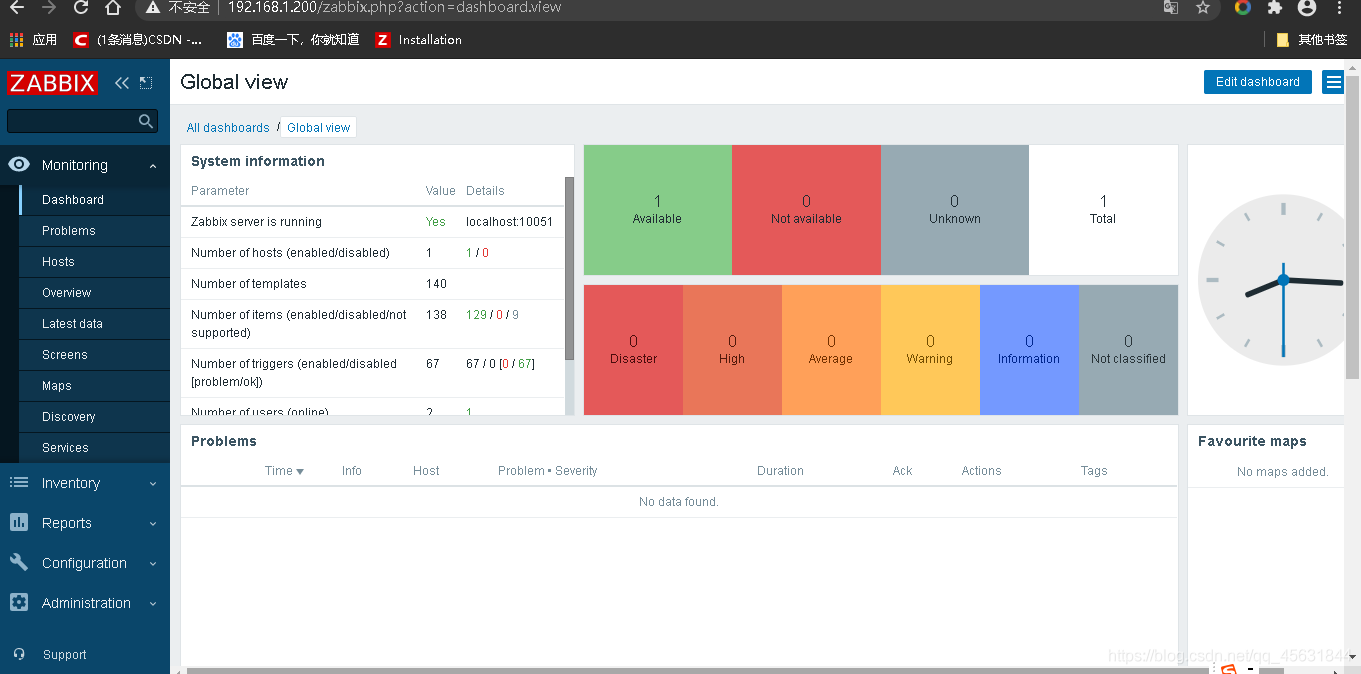
Task: Click the sidebar search input field
Action: coord(72,121)
